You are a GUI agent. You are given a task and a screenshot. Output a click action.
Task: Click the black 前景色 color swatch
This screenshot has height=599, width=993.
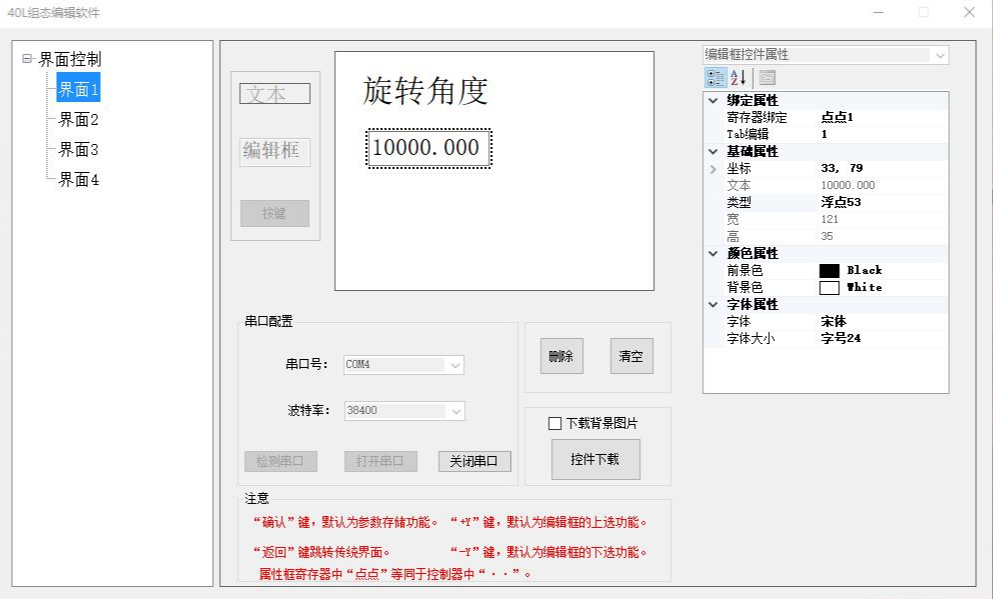click(829, 271)
